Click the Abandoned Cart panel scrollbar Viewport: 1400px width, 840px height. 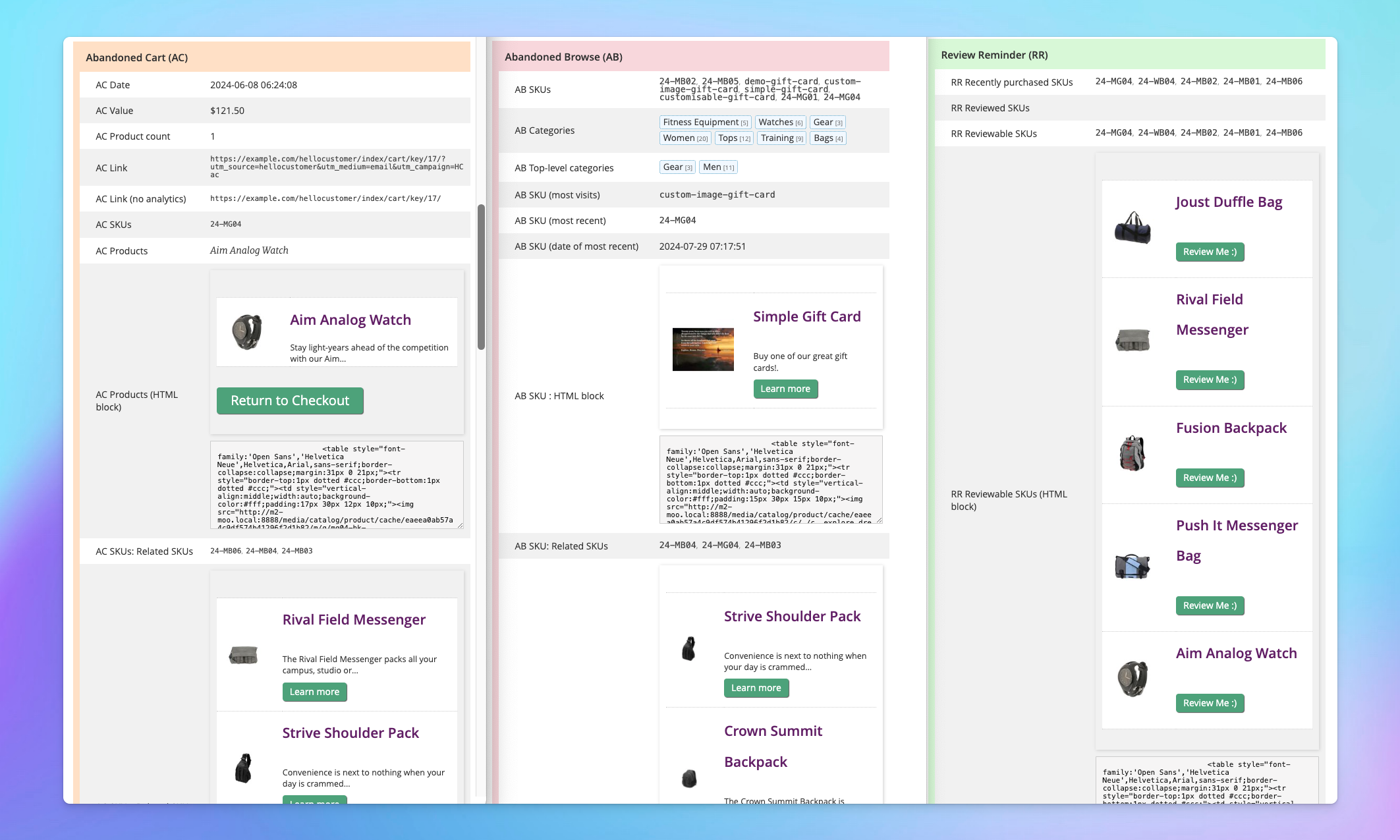482,277
